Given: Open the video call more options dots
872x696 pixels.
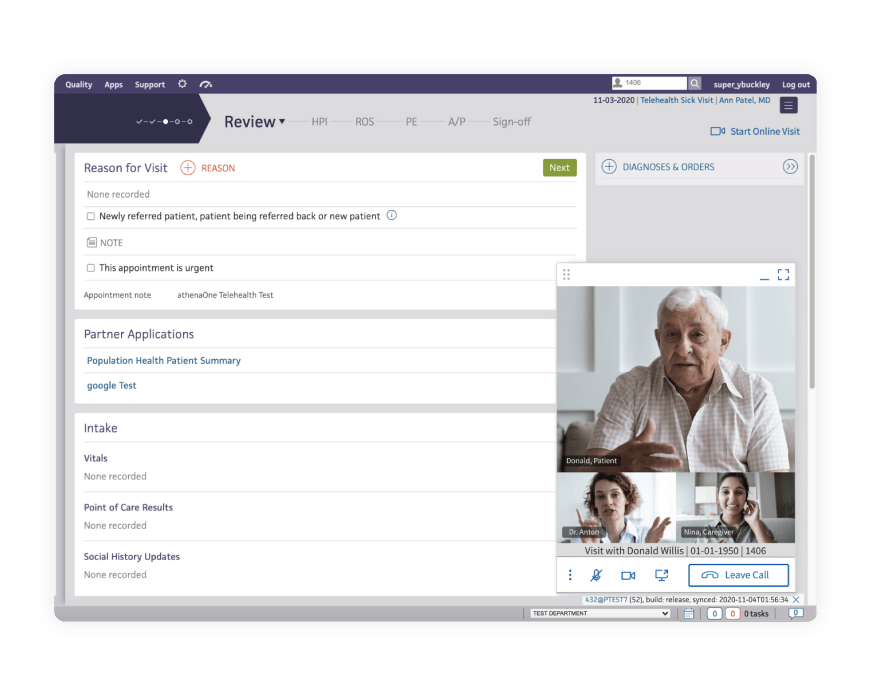Looking at the screenshot, I should 570,575.
